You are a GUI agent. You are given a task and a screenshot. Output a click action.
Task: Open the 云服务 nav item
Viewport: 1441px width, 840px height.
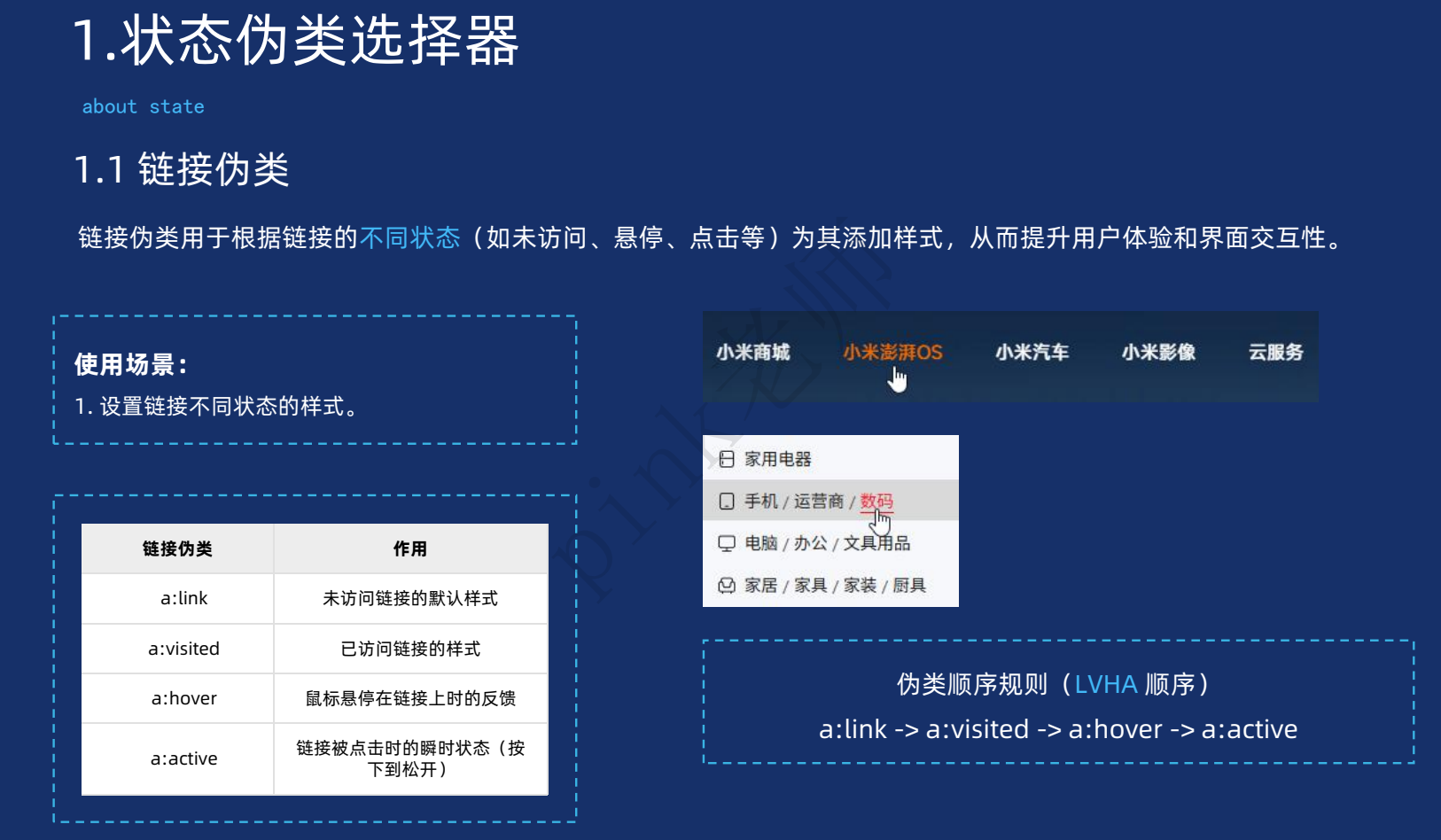[1276, 353]
